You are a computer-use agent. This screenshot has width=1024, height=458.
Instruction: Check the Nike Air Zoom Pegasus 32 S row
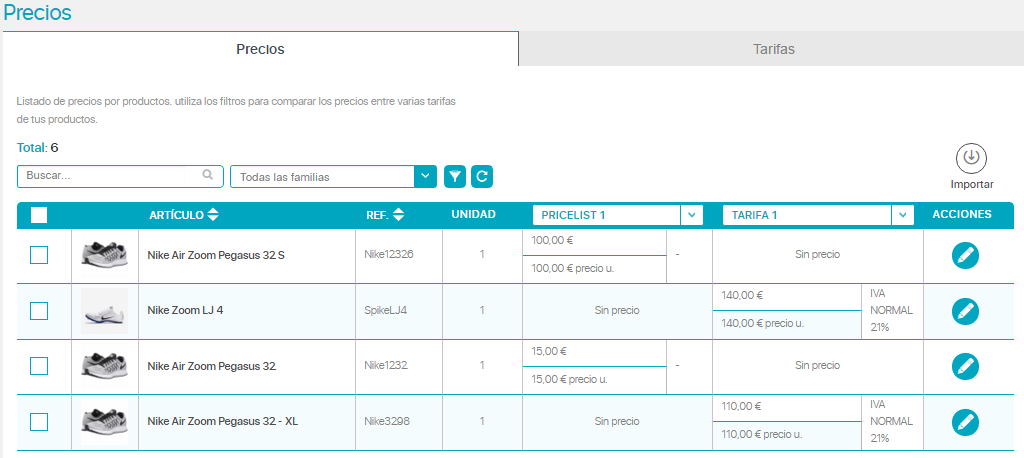39,255
